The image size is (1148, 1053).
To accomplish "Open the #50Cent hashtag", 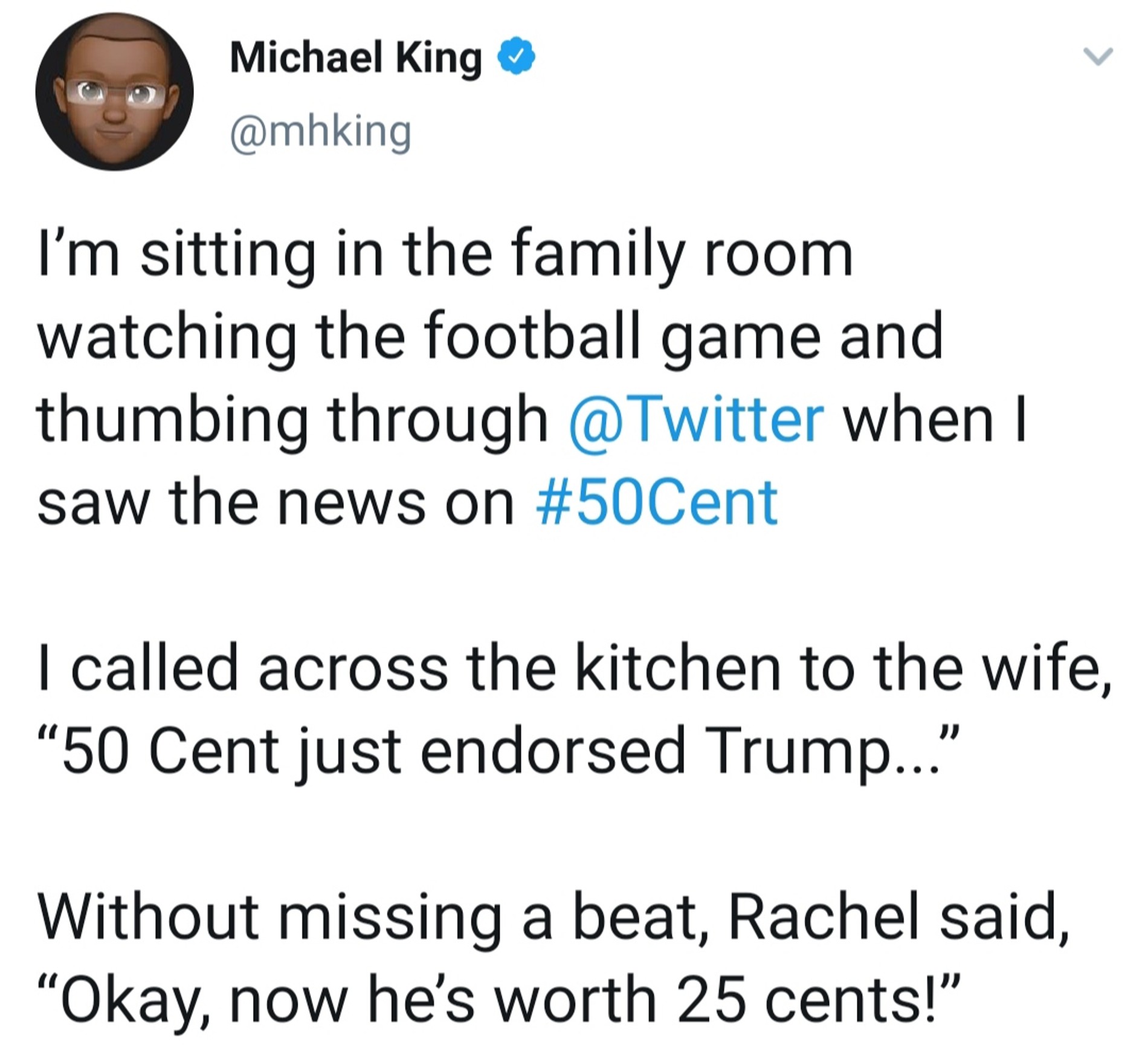I will coord(656,502).
